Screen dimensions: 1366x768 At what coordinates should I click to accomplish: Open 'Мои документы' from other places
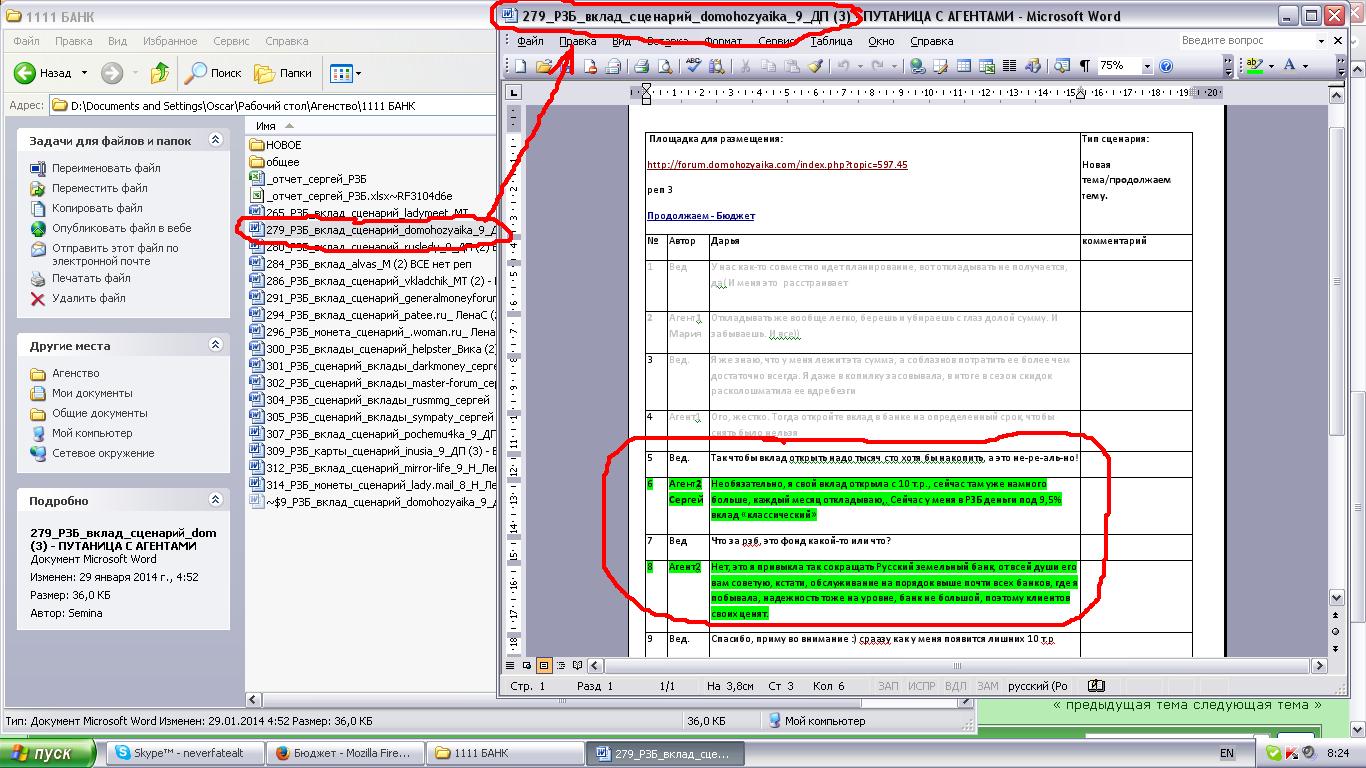[x=92, y=393]
